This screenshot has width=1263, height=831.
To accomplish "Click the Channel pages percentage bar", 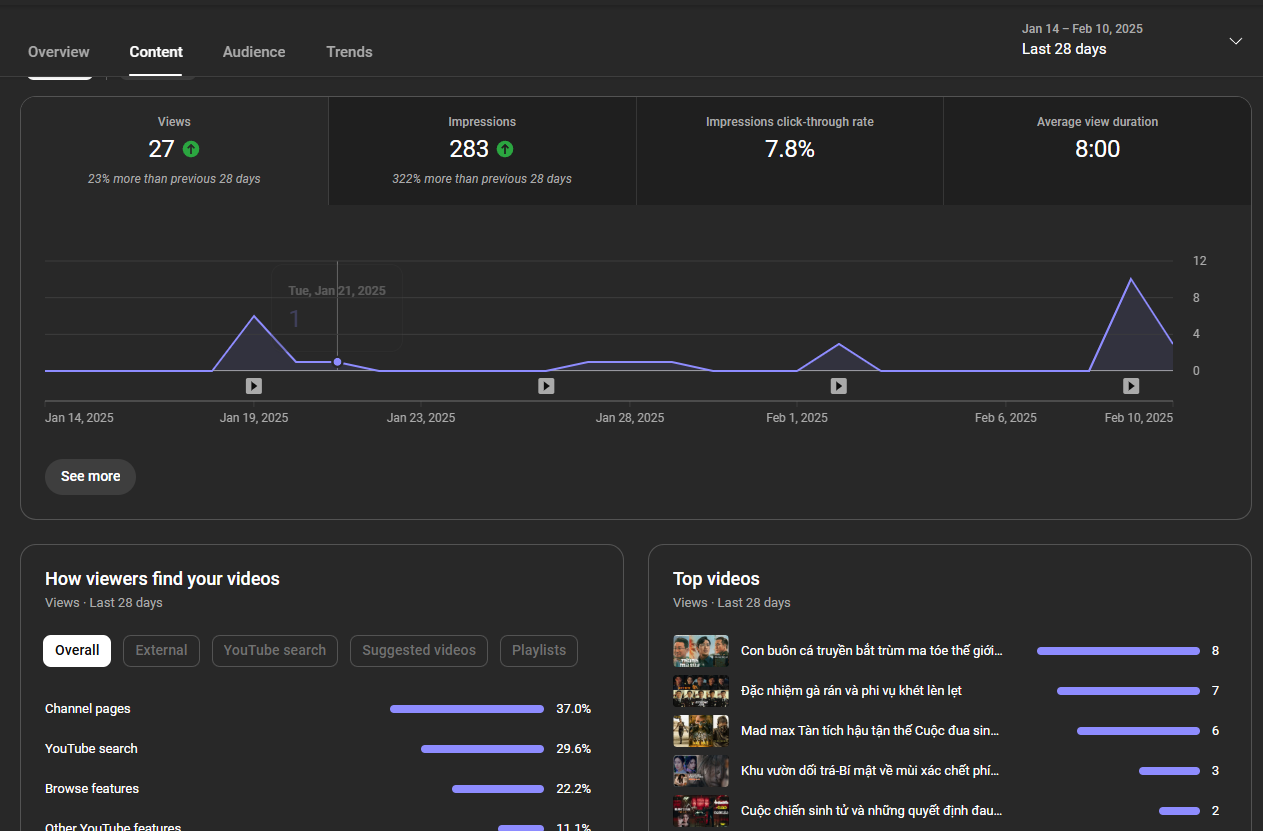I will [467, 709].
